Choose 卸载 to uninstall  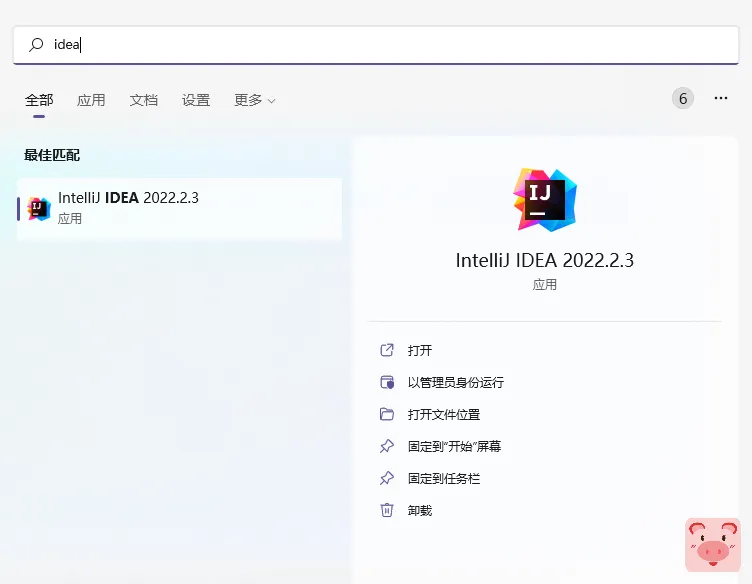420,511
